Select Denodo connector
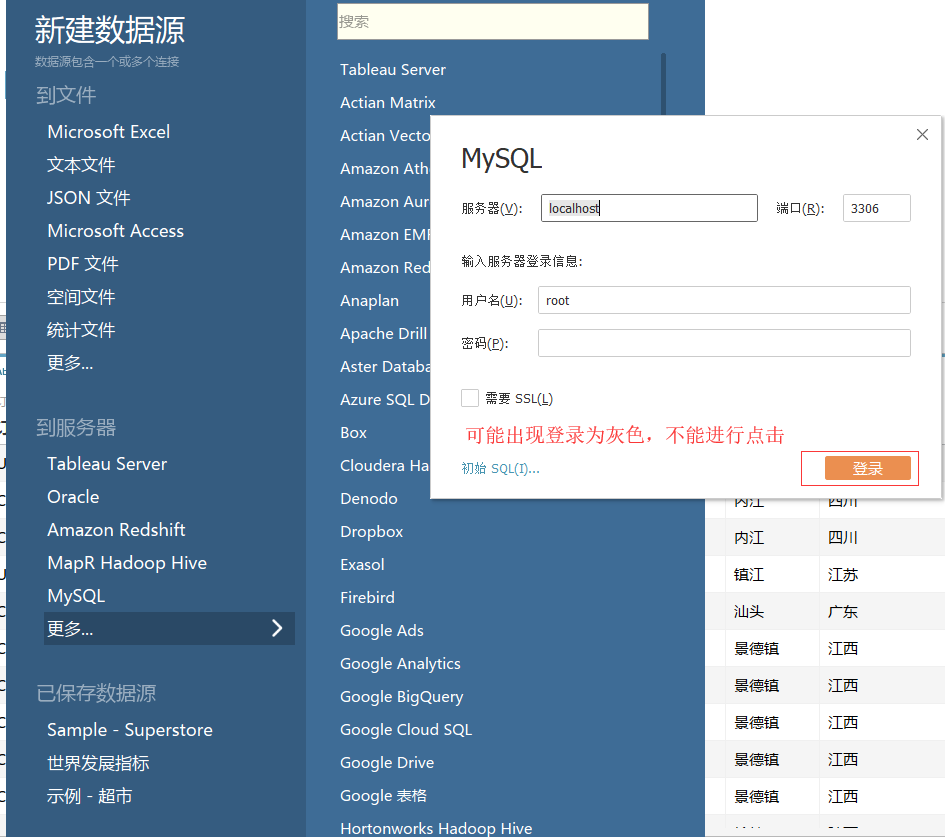 (368, 498)
